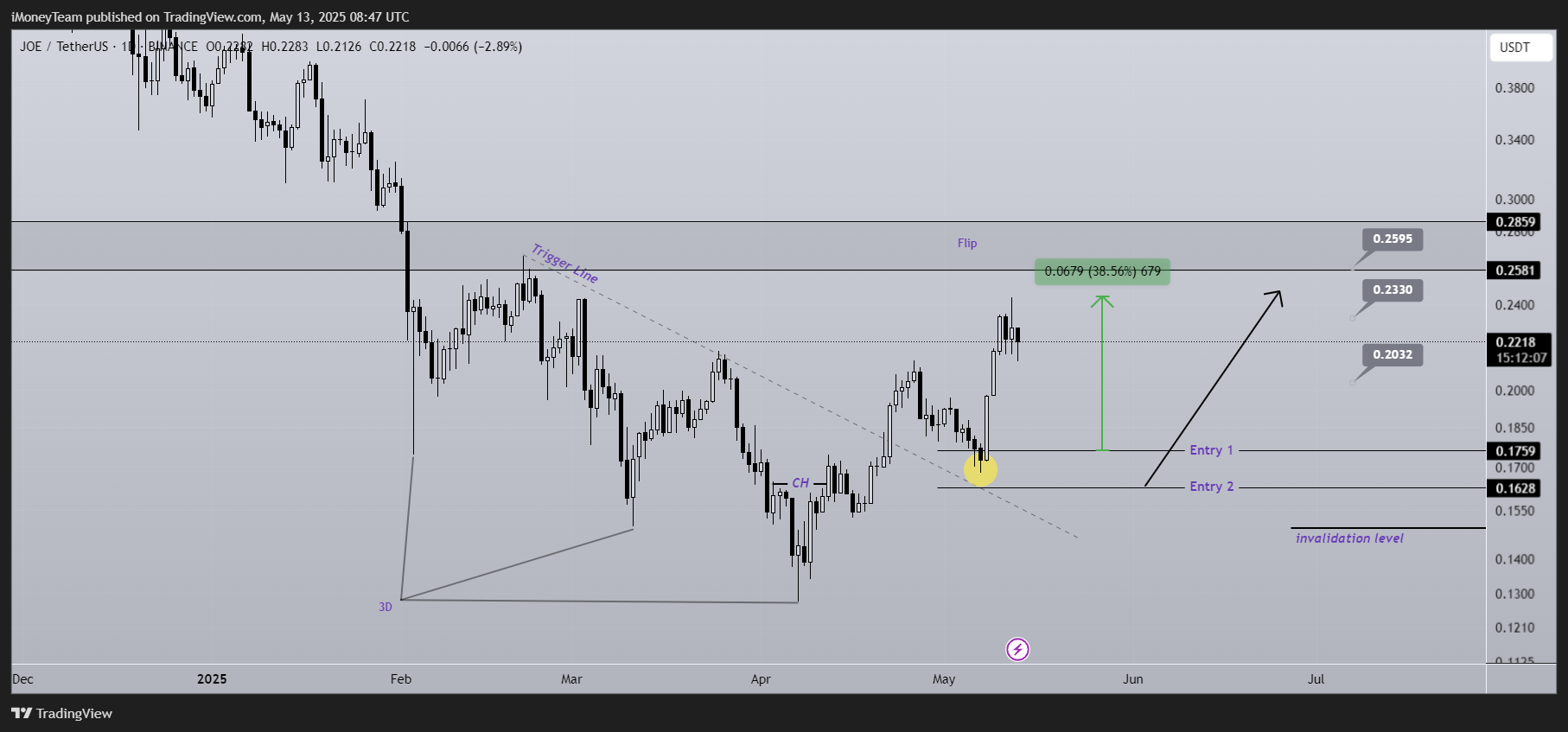
Task: Click the 0.1628 Entry 2 price label
Action: point(1516,488)
